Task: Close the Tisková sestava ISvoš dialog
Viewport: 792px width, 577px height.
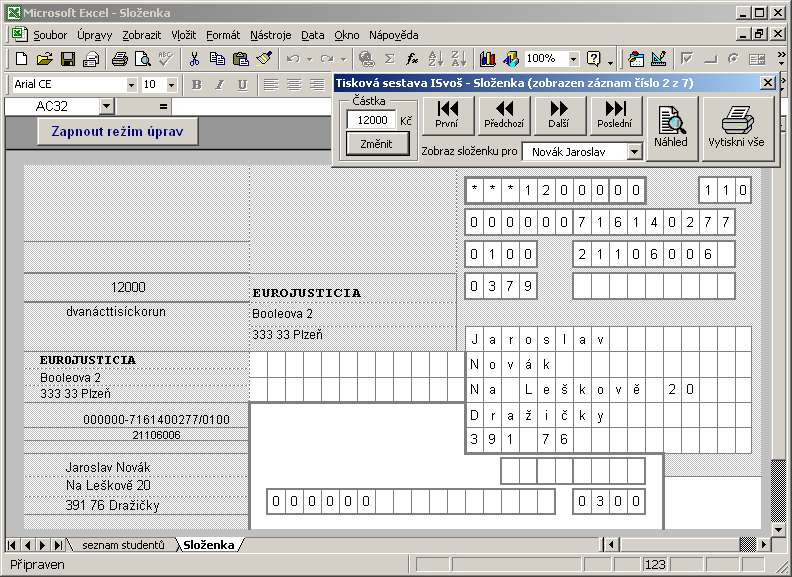Action: pos(768,82)
